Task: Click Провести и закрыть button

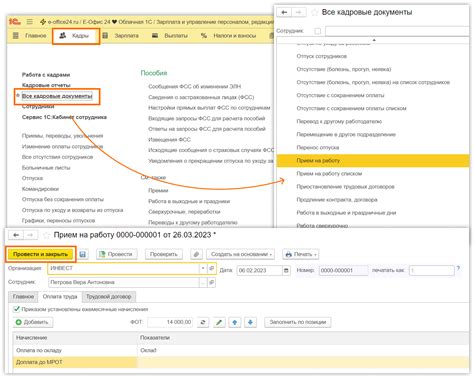Action: 40,254
